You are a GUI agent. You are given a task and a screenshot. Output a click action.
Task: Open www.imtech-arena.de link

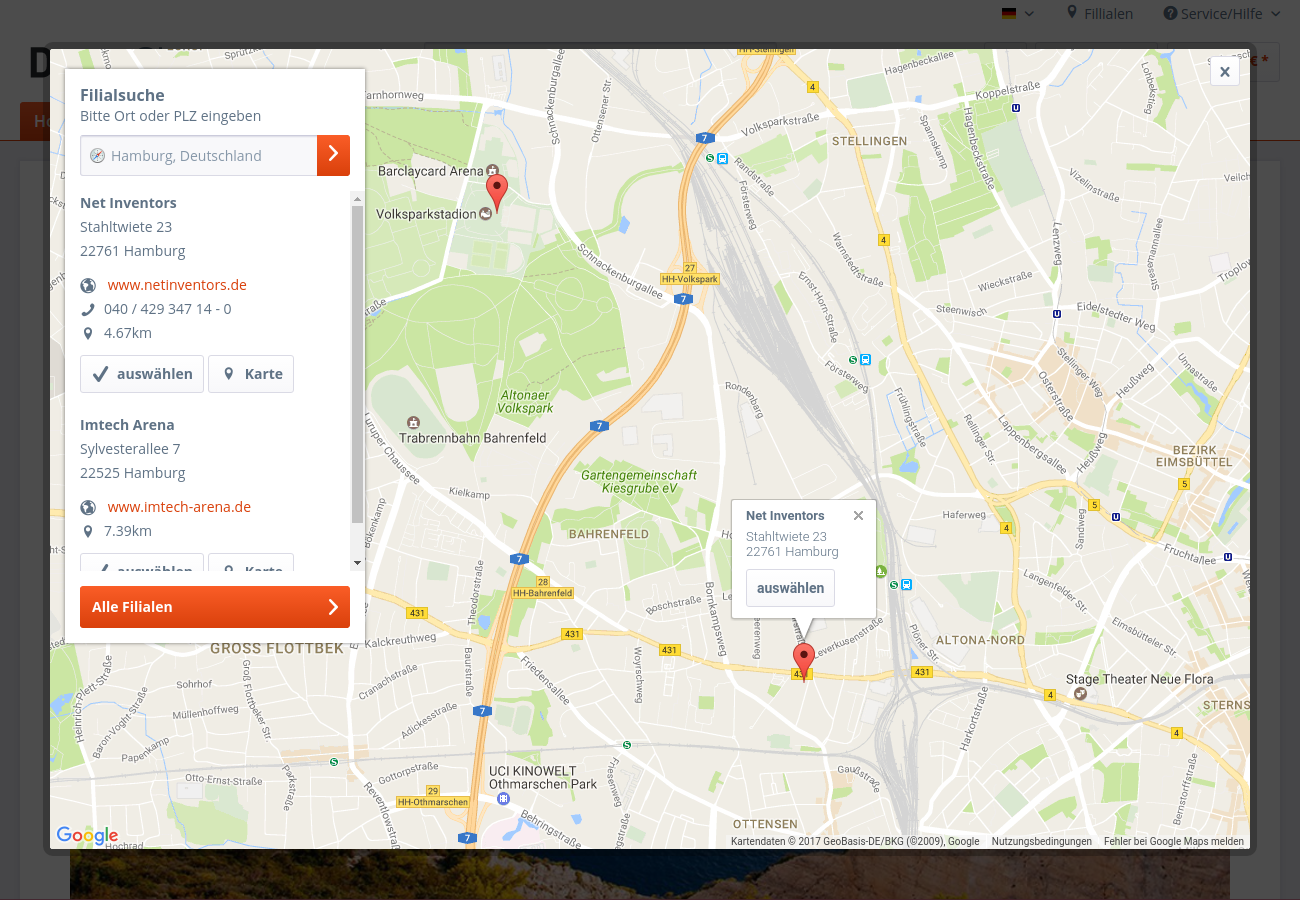click(179, 507)
